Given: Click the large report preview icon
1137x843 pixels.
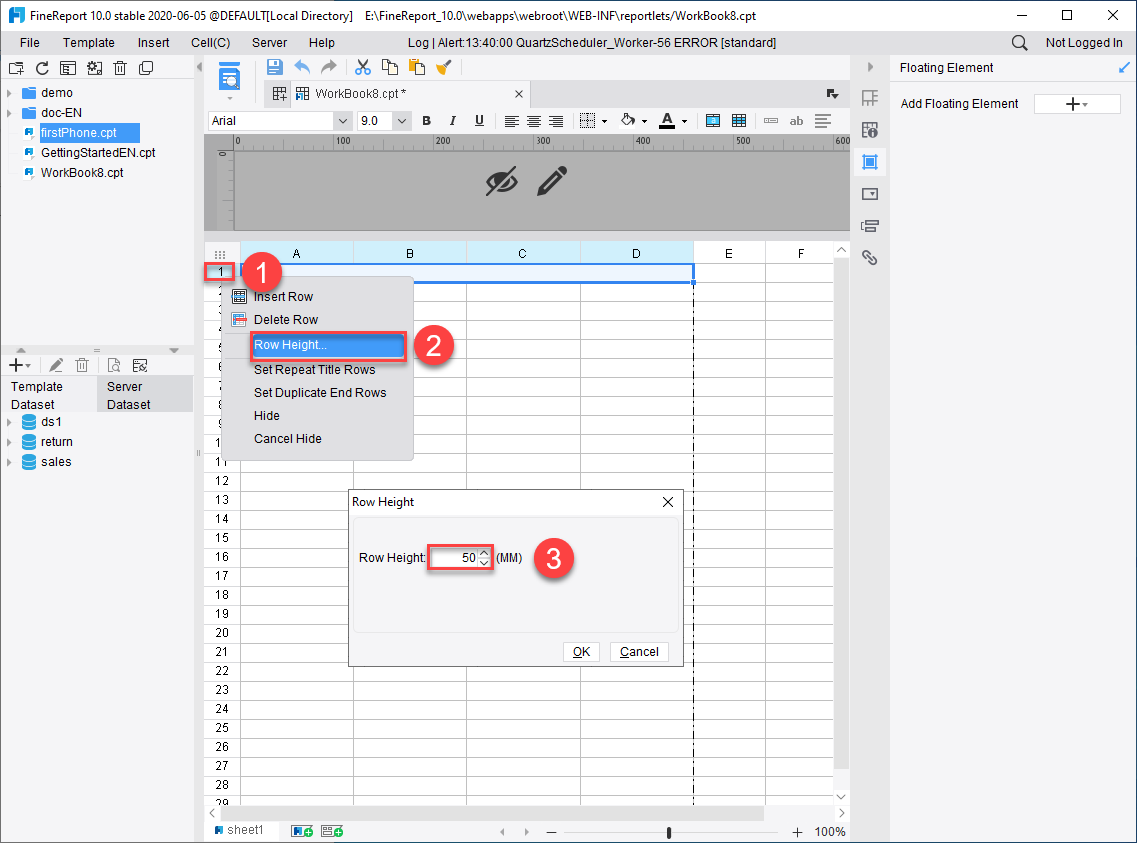Looking at the screenshot, I should [229, 77].
